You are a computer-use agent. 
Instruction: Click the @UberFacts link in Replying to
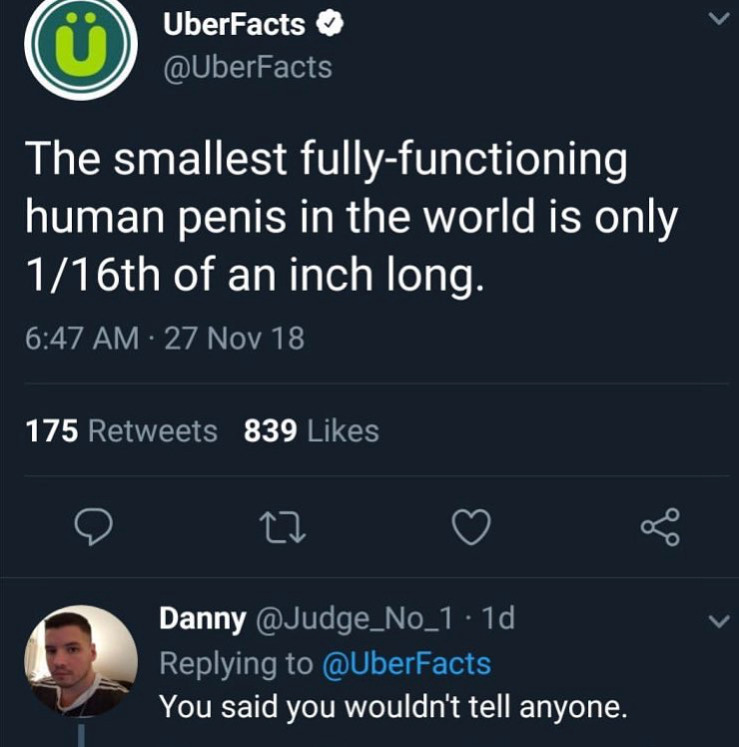[406, 663]
